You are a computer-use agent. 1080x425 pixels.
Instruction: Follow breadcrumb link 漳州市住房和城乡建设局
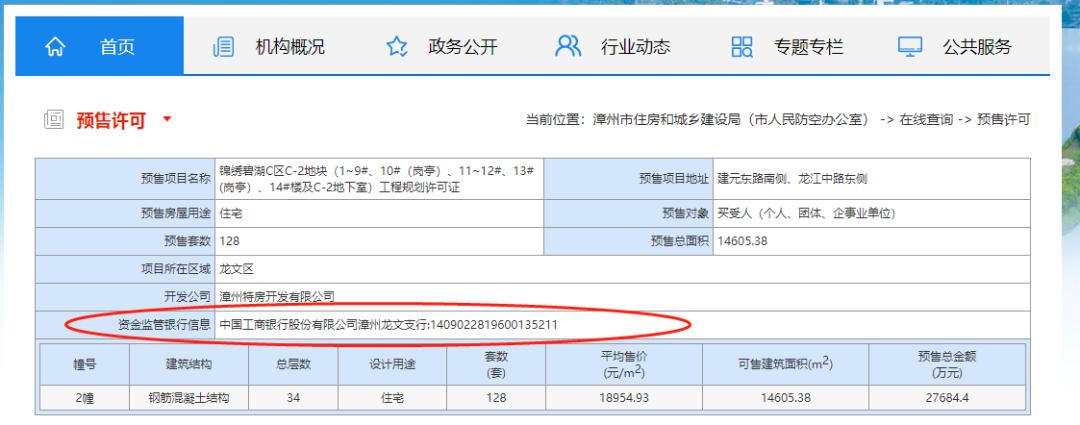click(733, 120)
